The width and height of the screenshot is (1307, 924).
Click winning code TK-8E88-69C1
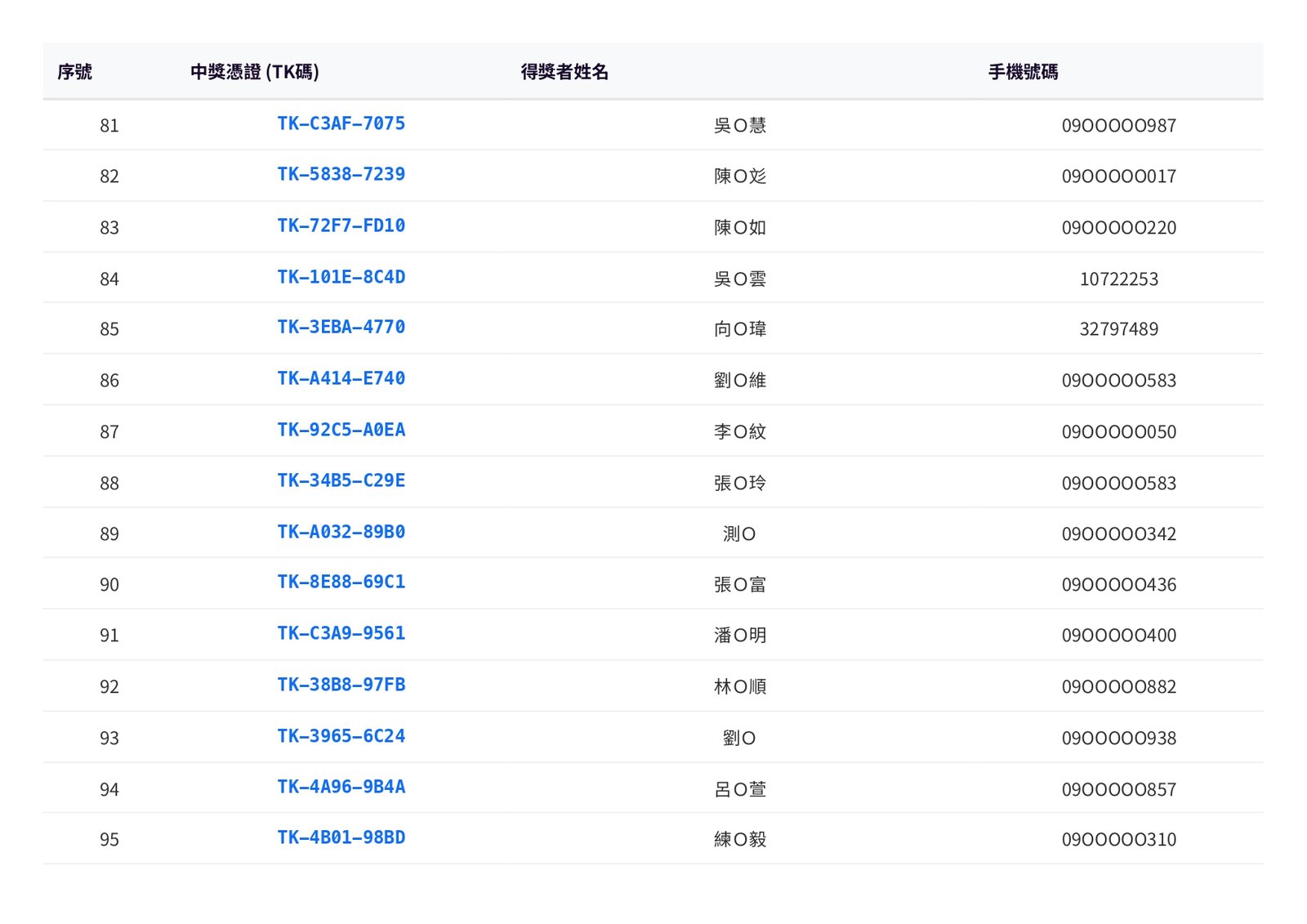pyautogui.click(x=341, y=583)
